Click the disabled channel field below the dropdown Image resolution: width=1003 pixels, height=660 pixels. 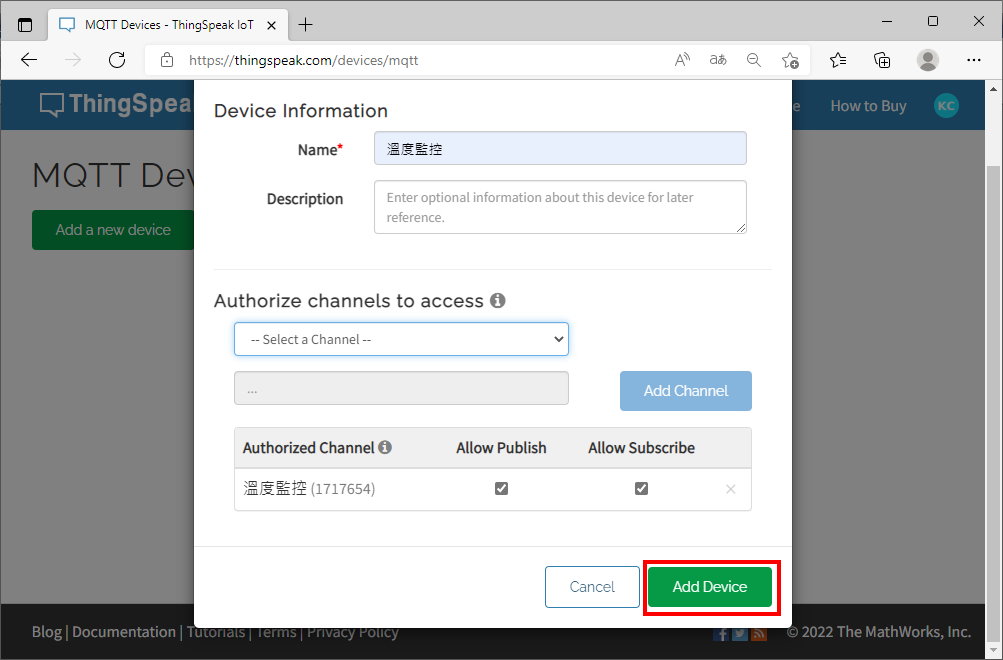click(x=401, y=388)
